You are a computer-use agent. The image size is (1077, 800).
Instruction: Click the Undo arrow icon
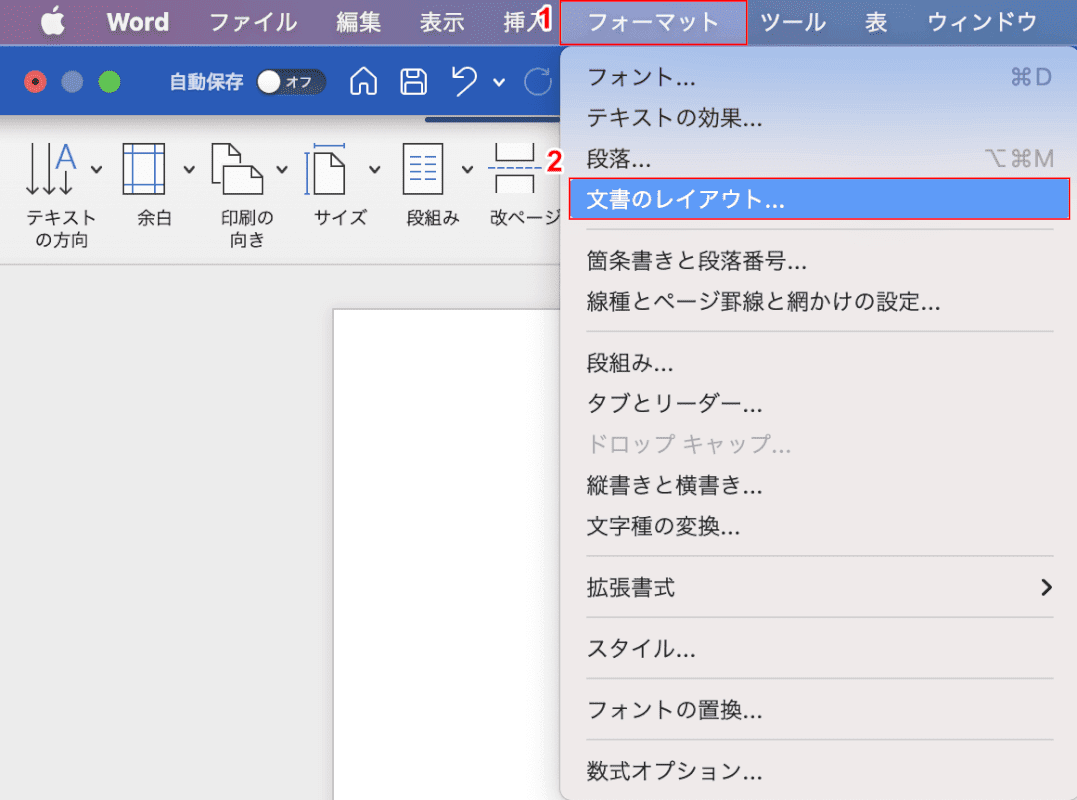(x=464, y=81)
